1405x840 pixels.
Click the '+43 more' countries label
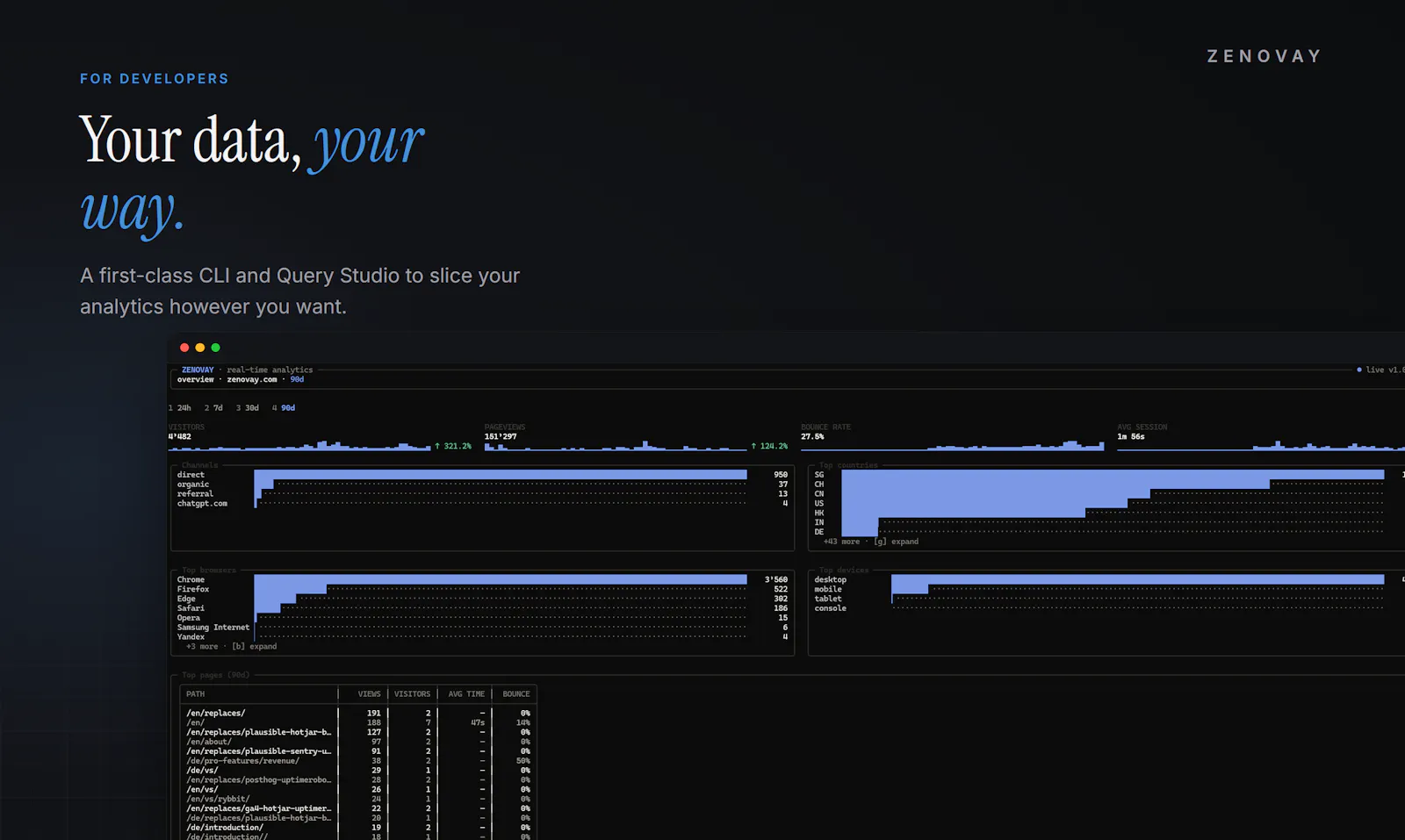pos(841,542)
